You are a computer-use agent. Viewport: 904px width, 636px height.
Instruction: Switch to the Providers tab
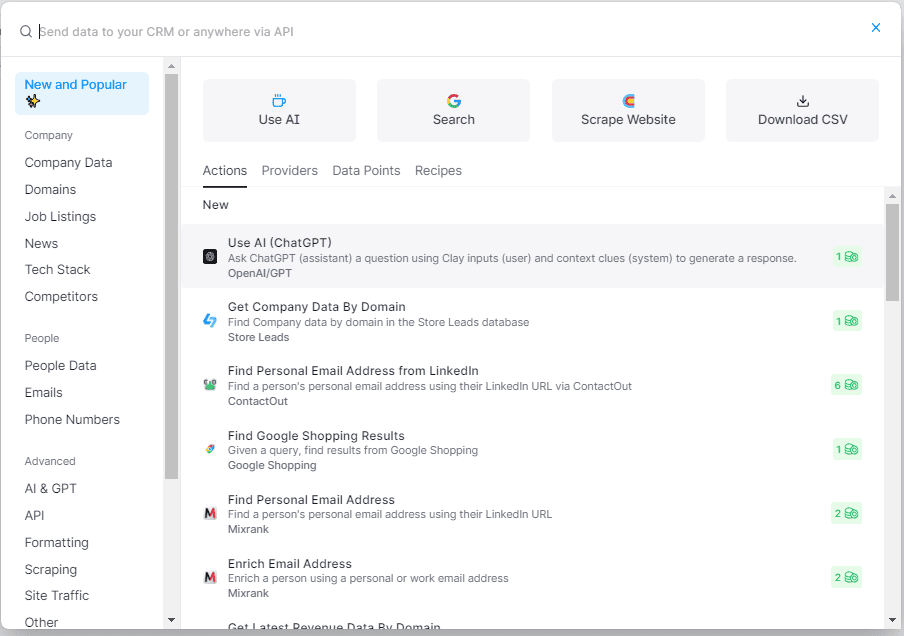pos(289,171)
